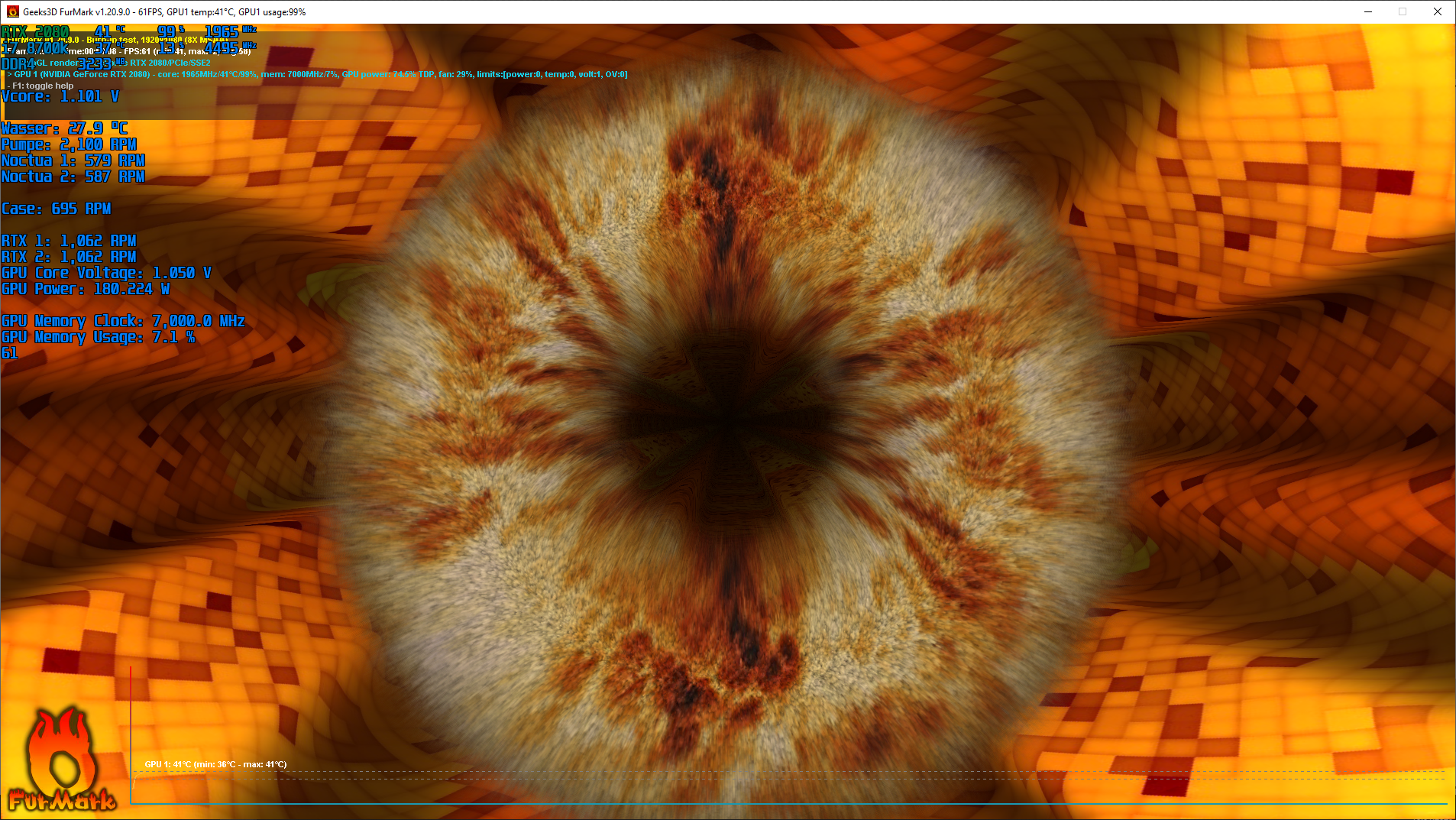
Task: Click the GPU Power 180.224 W readout
Action: pos(86,289)
